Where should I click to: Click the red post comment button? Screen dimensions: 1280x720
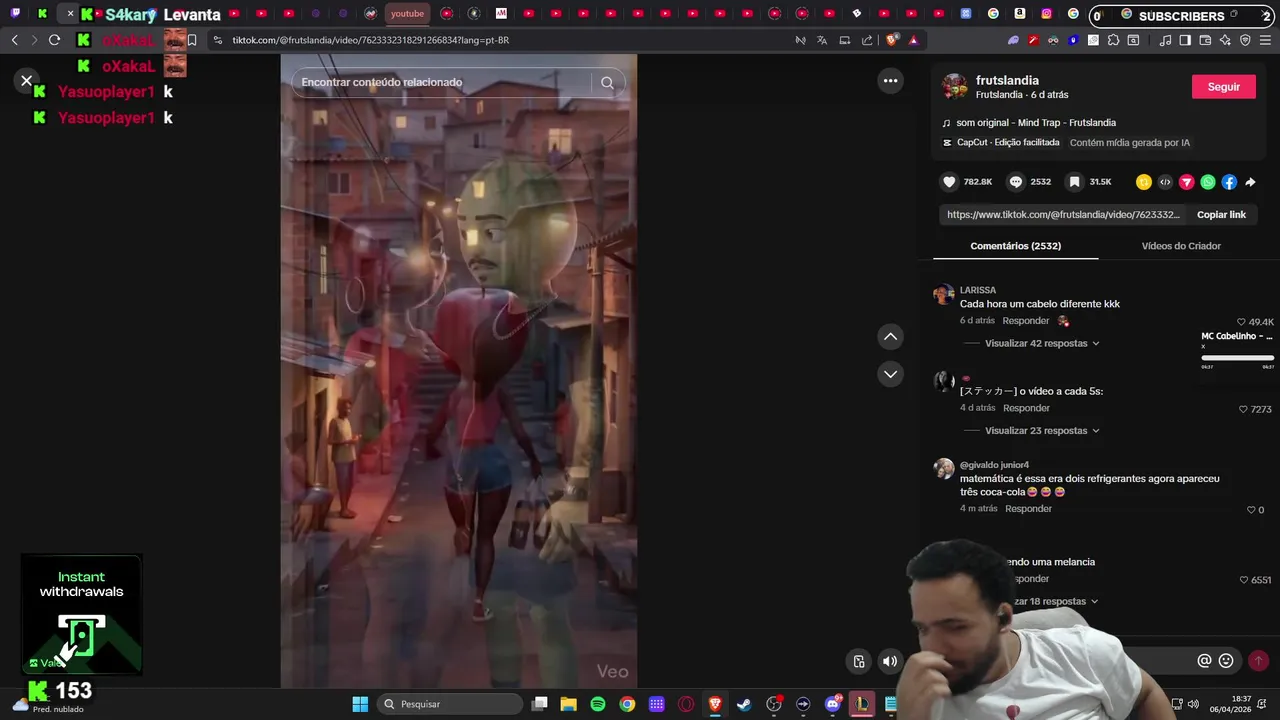pyautogui.click(x=1258, y=661)
